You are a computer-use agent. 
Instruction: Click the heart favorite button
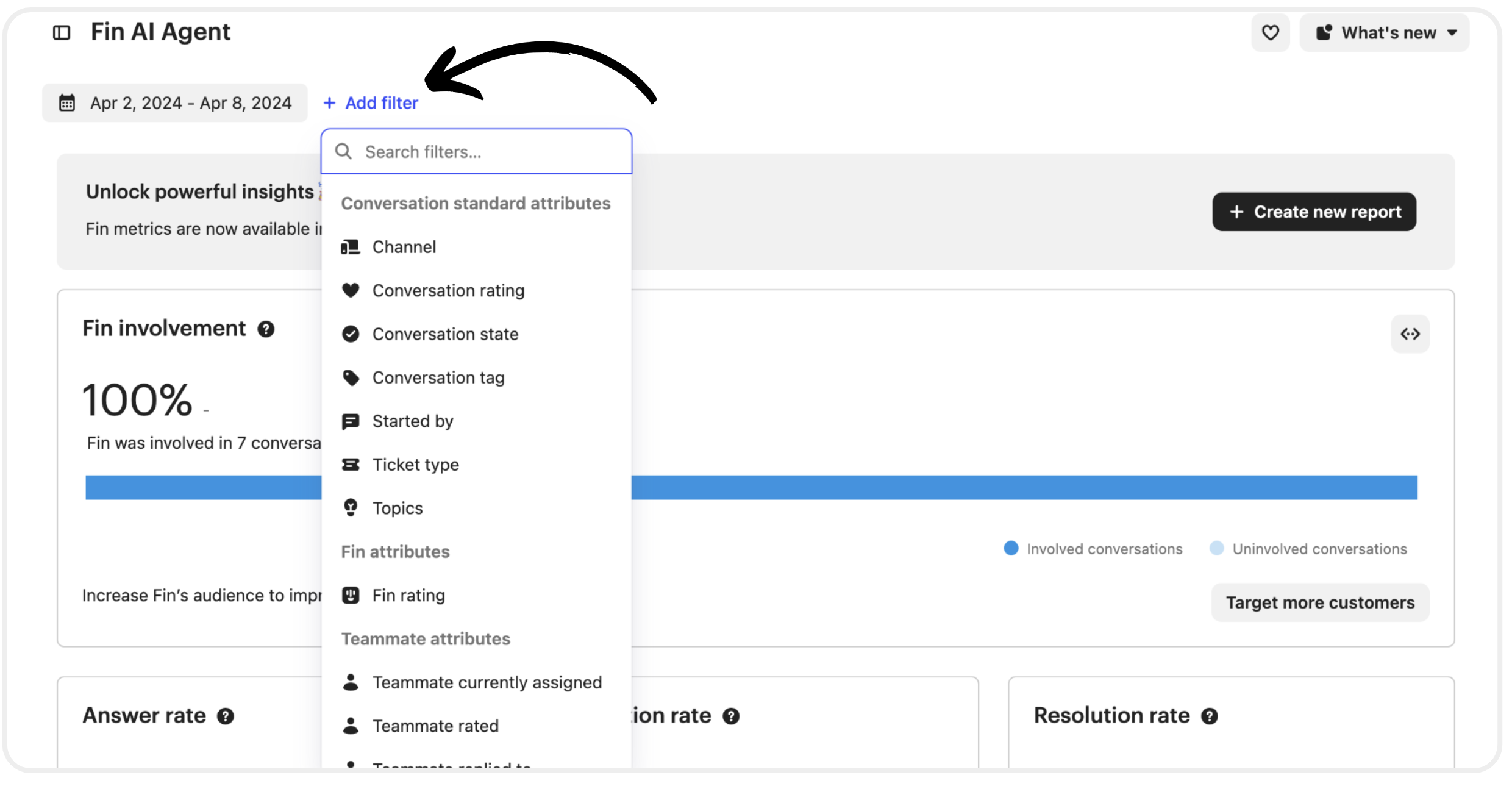(1270, 32)
